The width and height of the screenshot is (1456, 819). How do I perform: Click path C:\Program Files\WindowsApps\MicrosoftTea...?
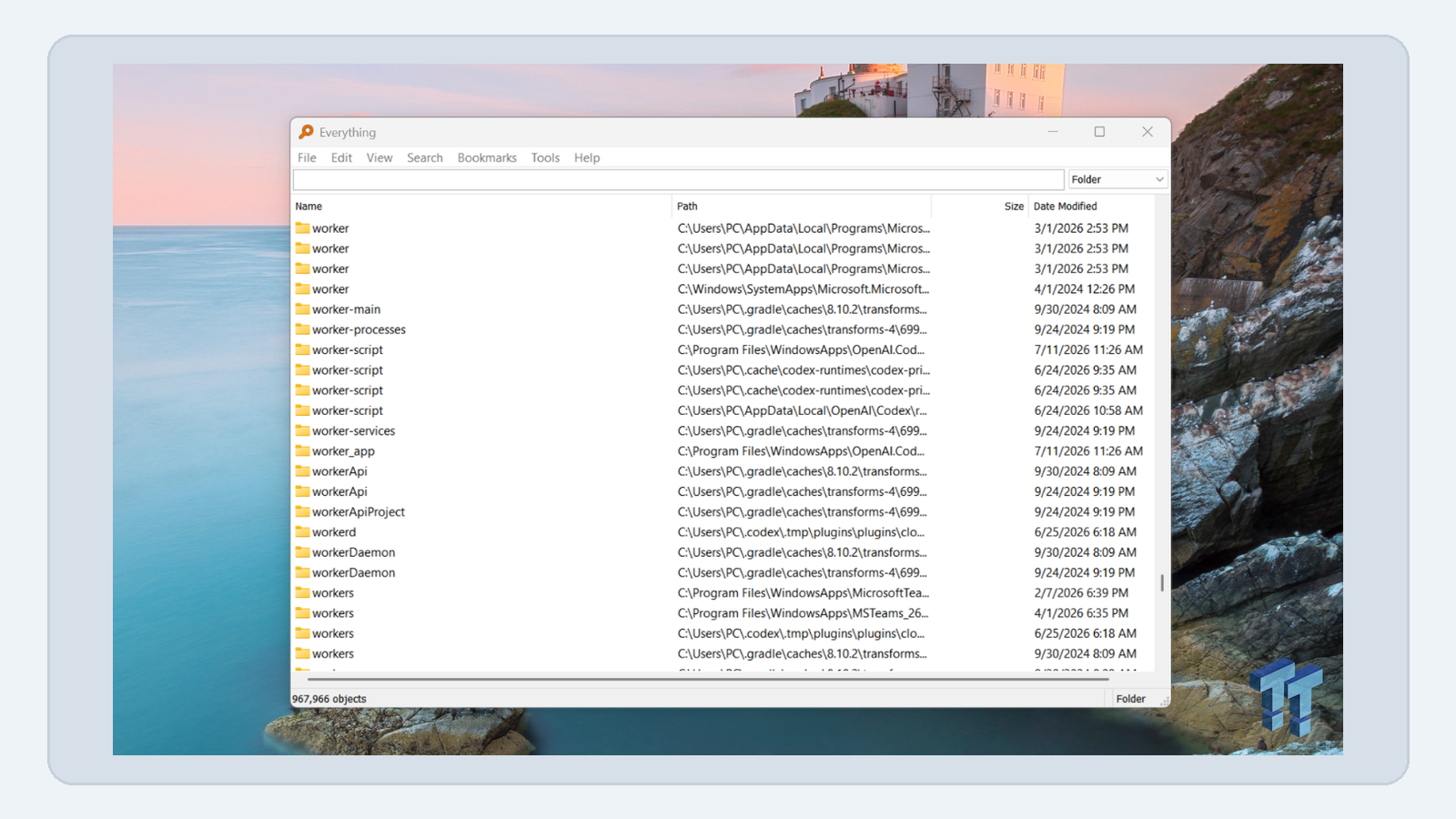(x=804, y=592)
